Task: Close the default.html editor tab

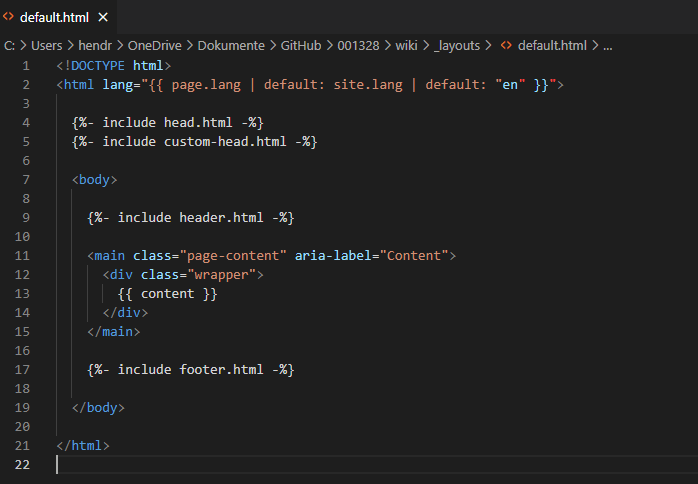Action: (x=104, y=17)
